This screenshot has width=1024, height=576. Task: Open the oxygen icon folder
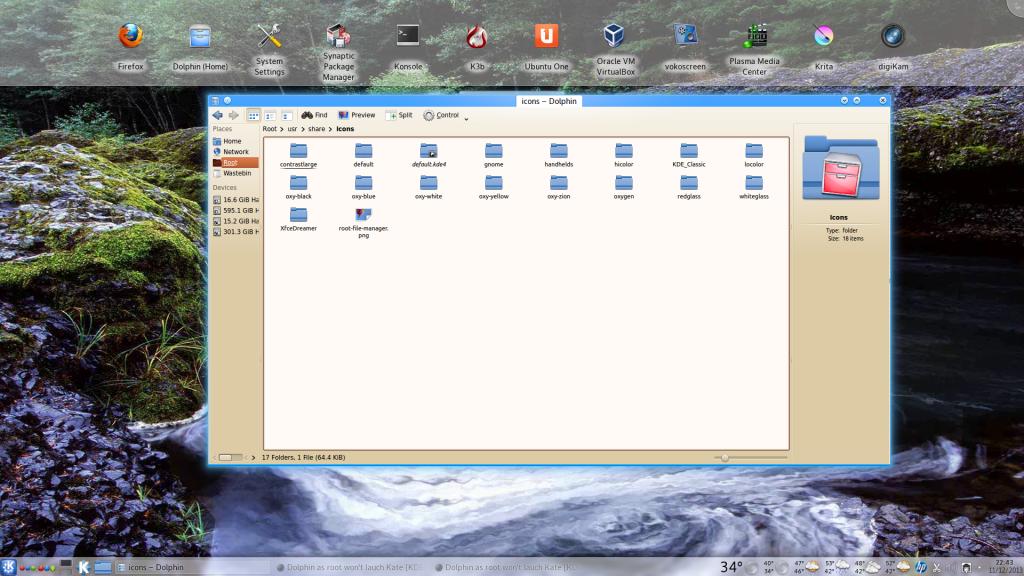[x=624, y=186]
